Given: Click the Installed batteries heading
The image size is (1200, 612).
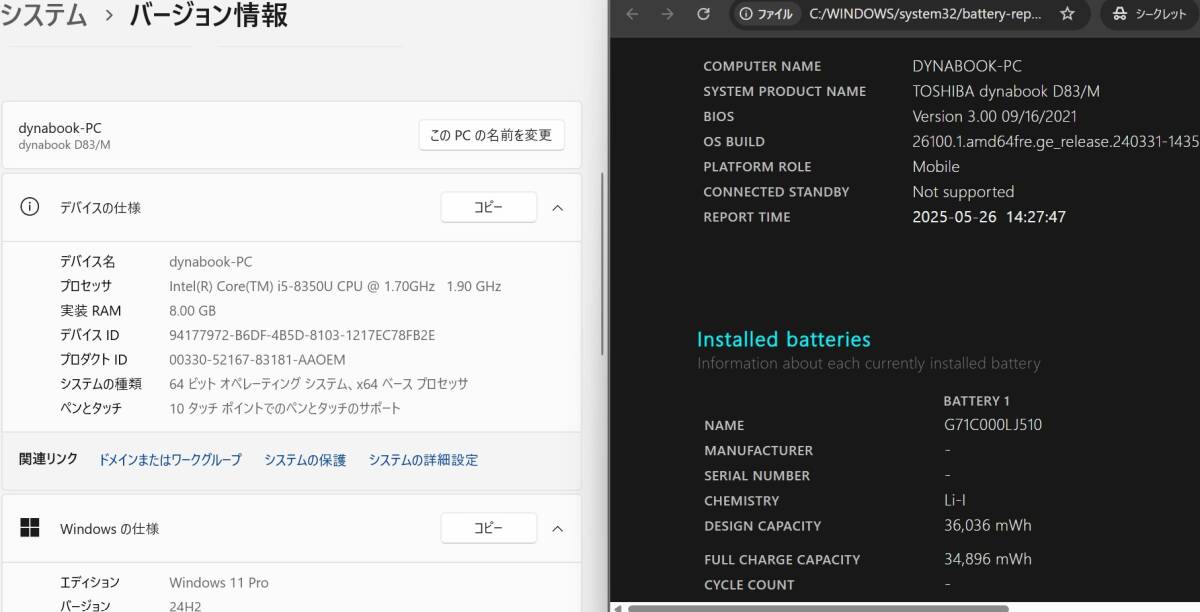Looking at the screenshot, I should (784, 339).
